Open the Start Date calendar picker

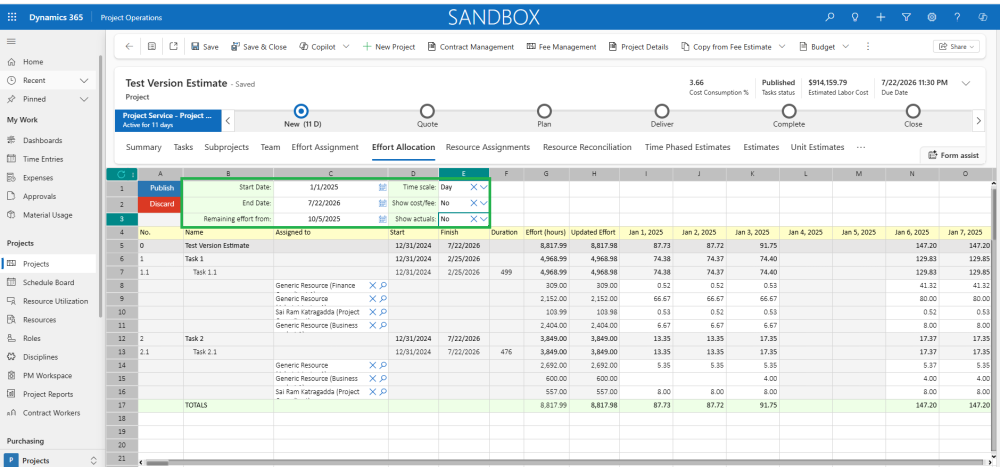[x=383, y=187]
